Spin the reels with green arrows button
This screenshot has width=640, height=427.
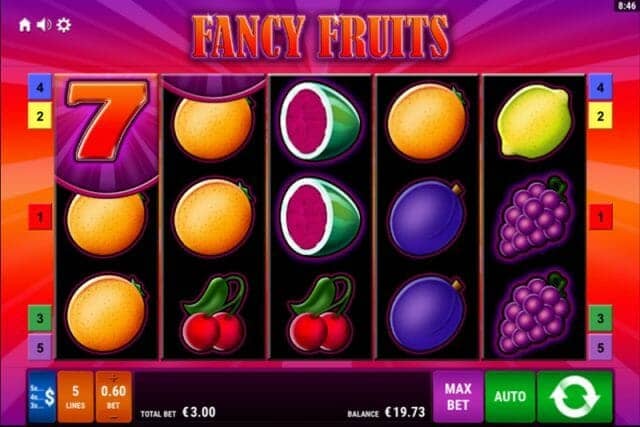click(575, 396)
